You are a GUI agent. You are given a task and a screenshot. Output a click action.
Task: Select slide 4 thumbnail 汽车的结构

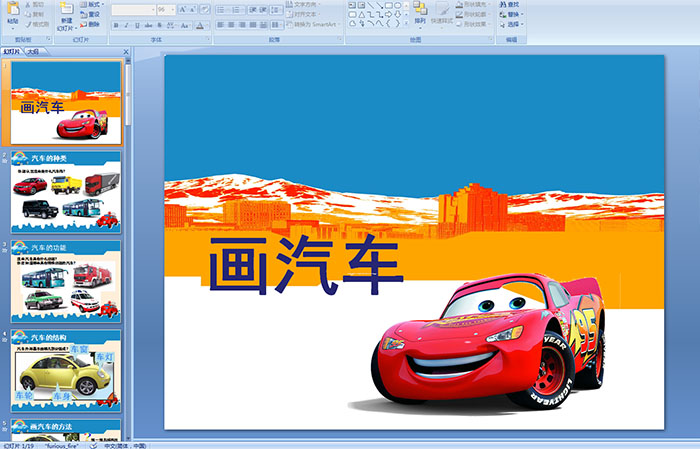tap(66, 370)
